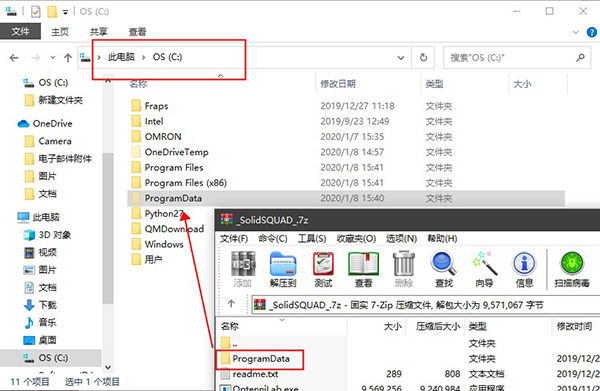Viewport: 600px width, 391px height.
Task: Click the Explorer search box
Action: click(517, 57)
